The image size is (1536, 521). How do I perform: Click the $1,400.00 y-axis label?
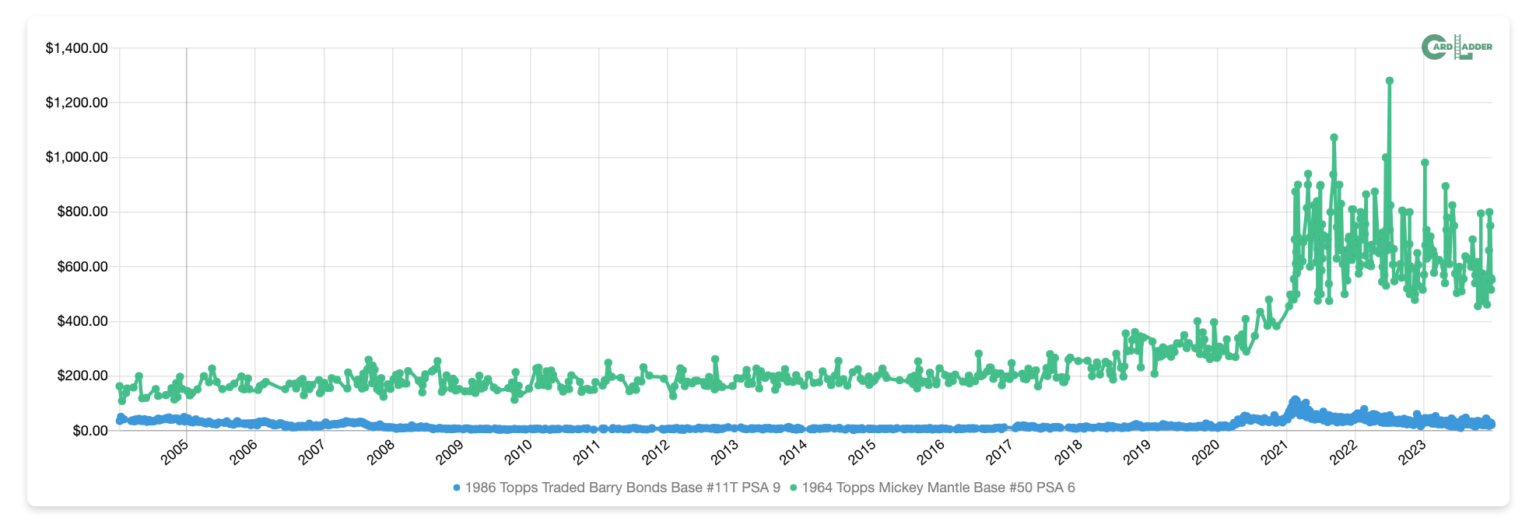point(76,48)
